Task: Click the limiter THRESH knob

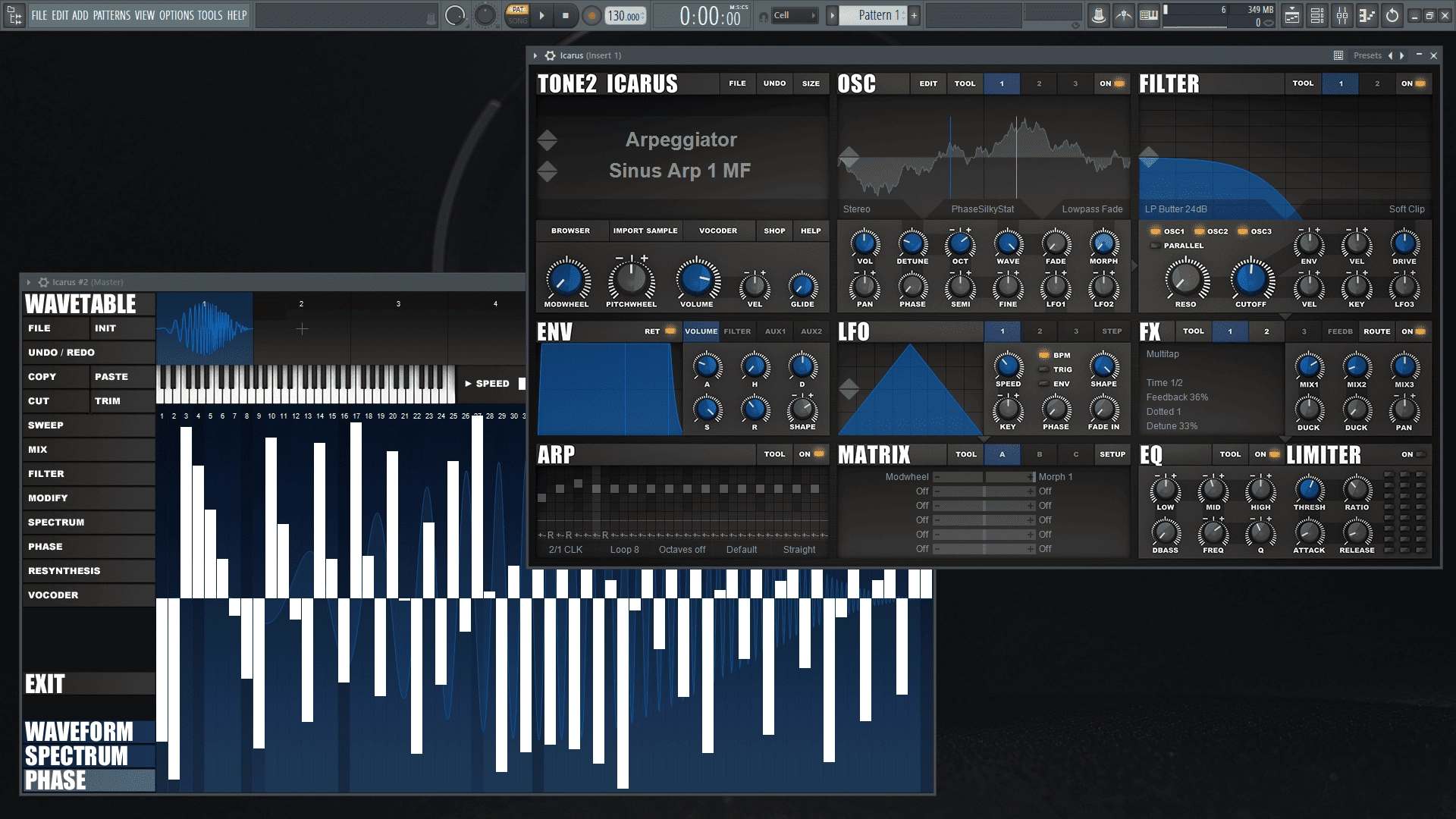Action: tap(1309, 489)
